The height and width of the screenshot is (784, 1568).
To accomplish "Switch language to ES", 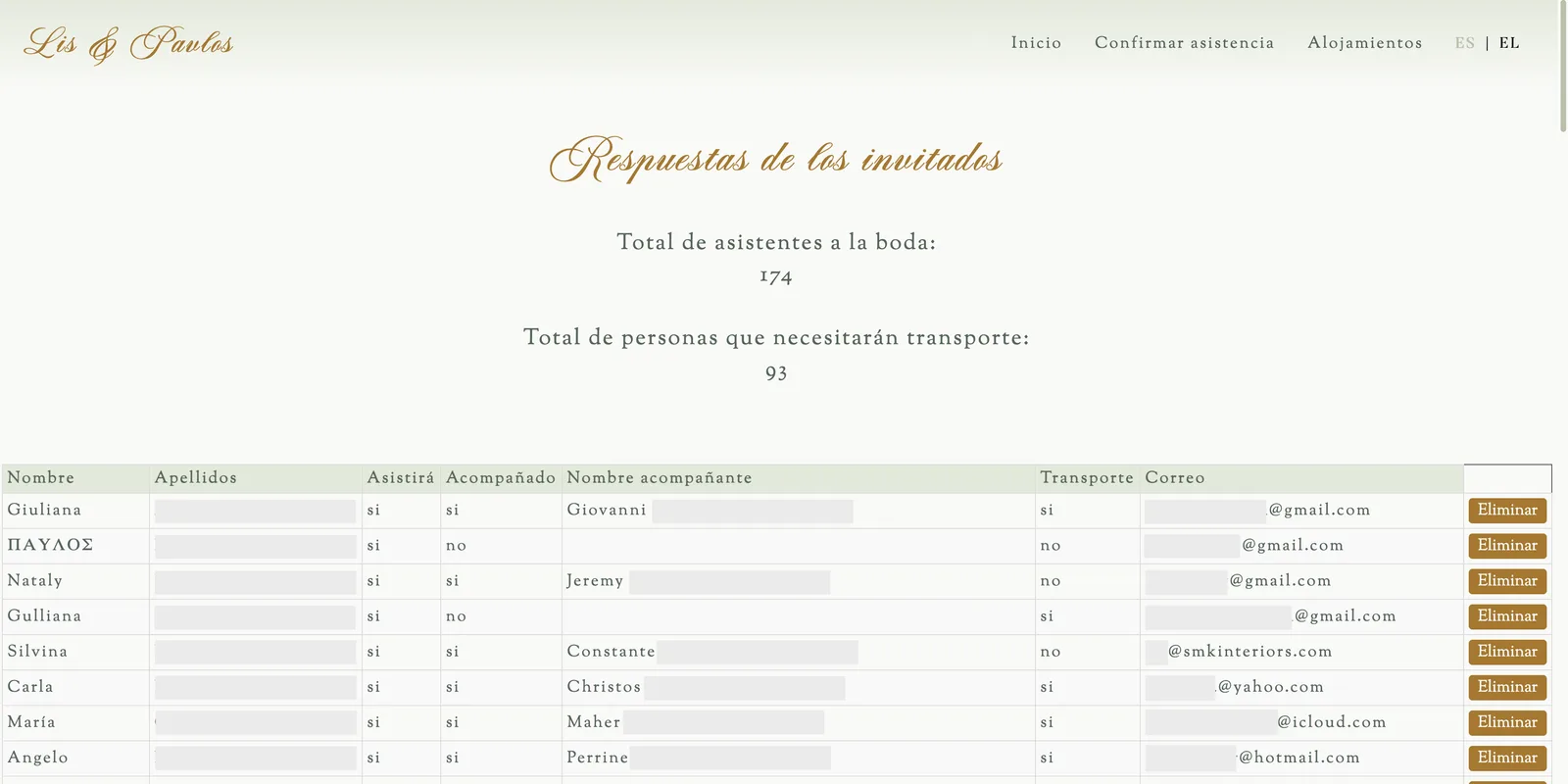I will pos(1465,43).
